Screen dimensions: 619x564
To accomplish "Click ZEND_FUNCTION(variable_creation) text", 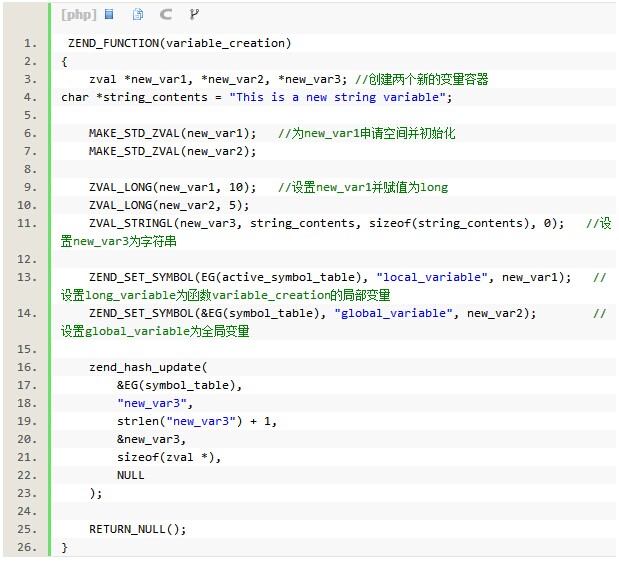I will pyautogui.click(x=180, y=43).
